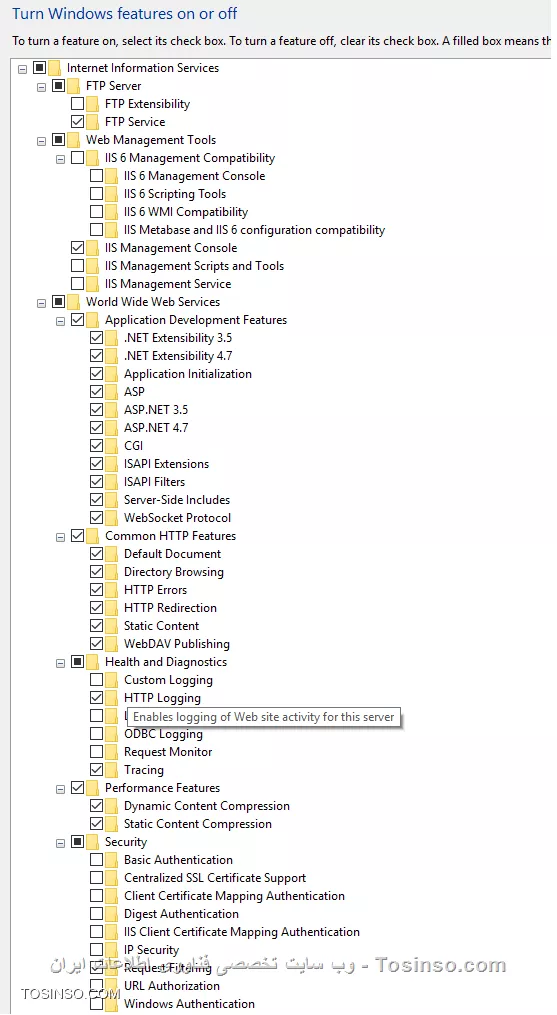Uncheck Static Content Compression
Screen dimensions: 557x1015
96,824
